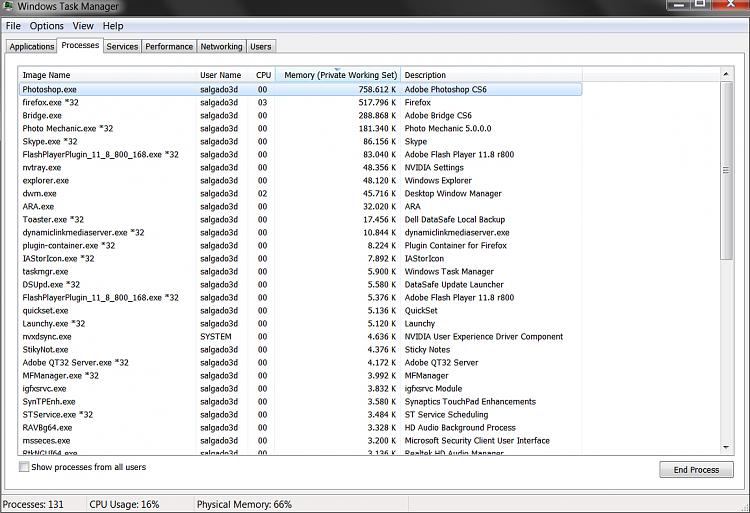
Task: Select the Photoshop.exe process row
Action: pos(300,89)
